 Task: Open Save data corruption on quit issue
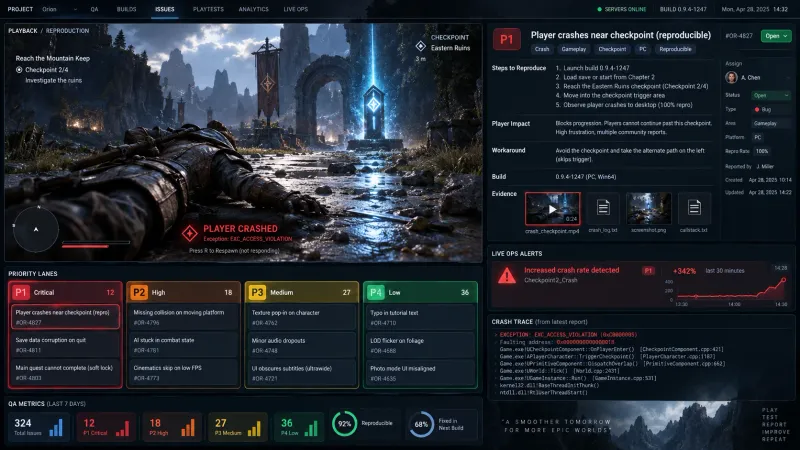65,345
